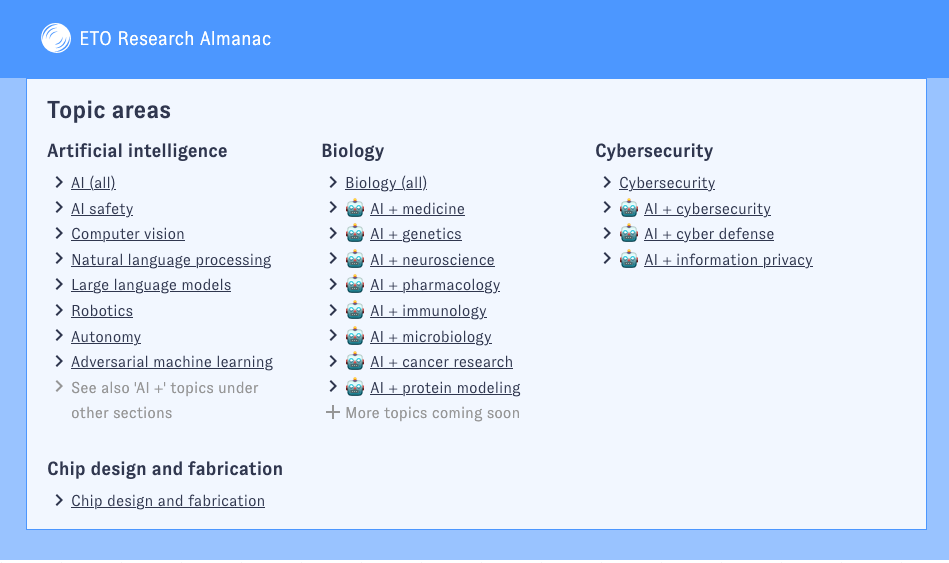This screenshot has height=563, width=949.
Task: Click the plus icon before More topics coming soon
Action: click(x=332, y=412)
